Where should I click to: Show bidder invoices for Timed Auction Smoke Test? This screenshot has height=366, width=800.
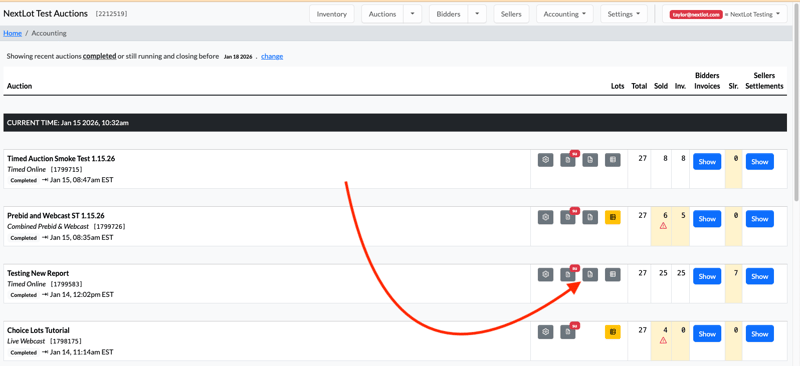(x=707, y=161)
